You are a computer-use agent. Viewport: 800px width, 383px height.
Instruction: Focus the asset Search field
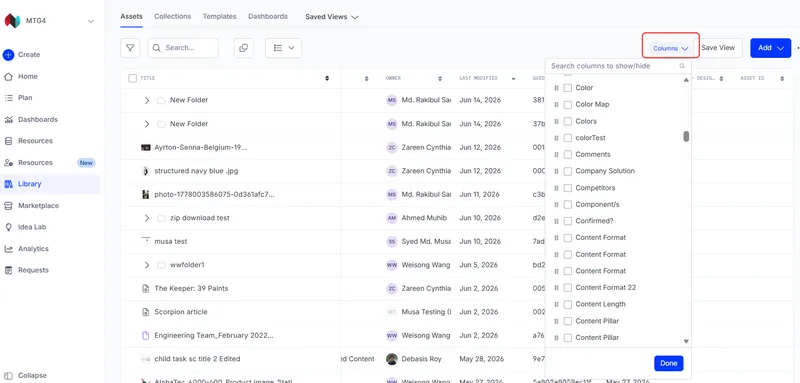[x=183, y=48]
